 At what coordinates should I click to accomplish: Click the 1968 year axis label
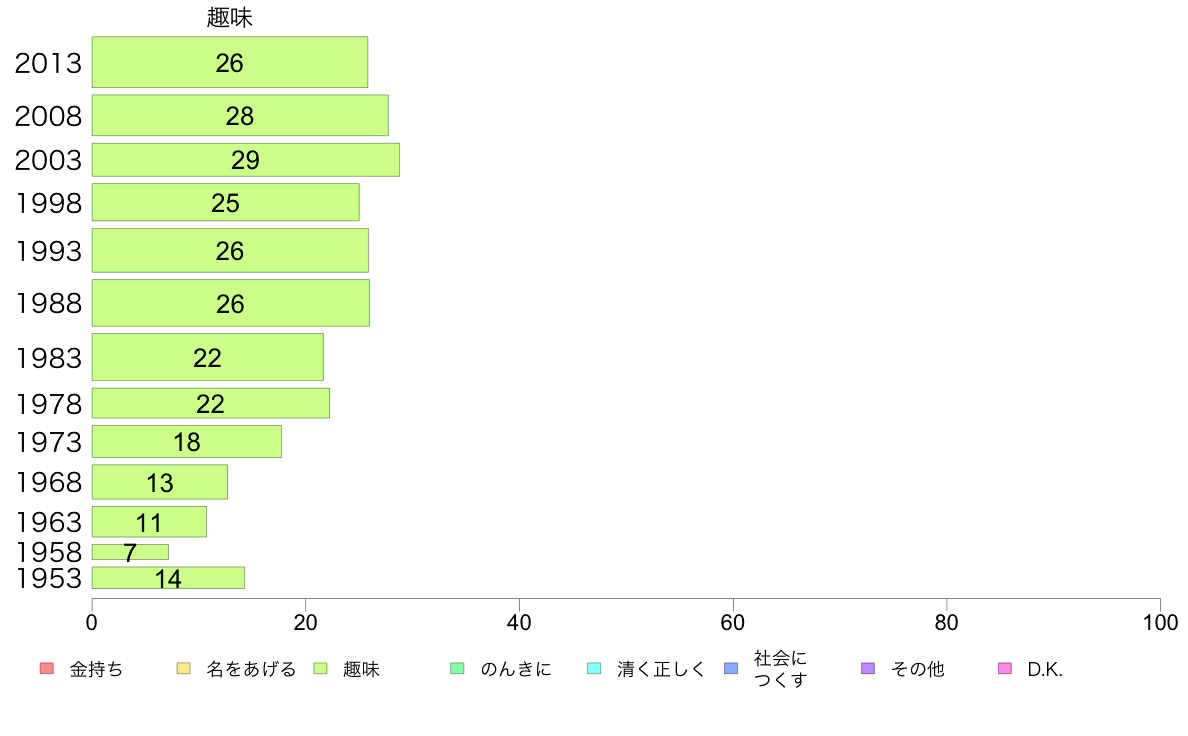click(x=48, y=482)
